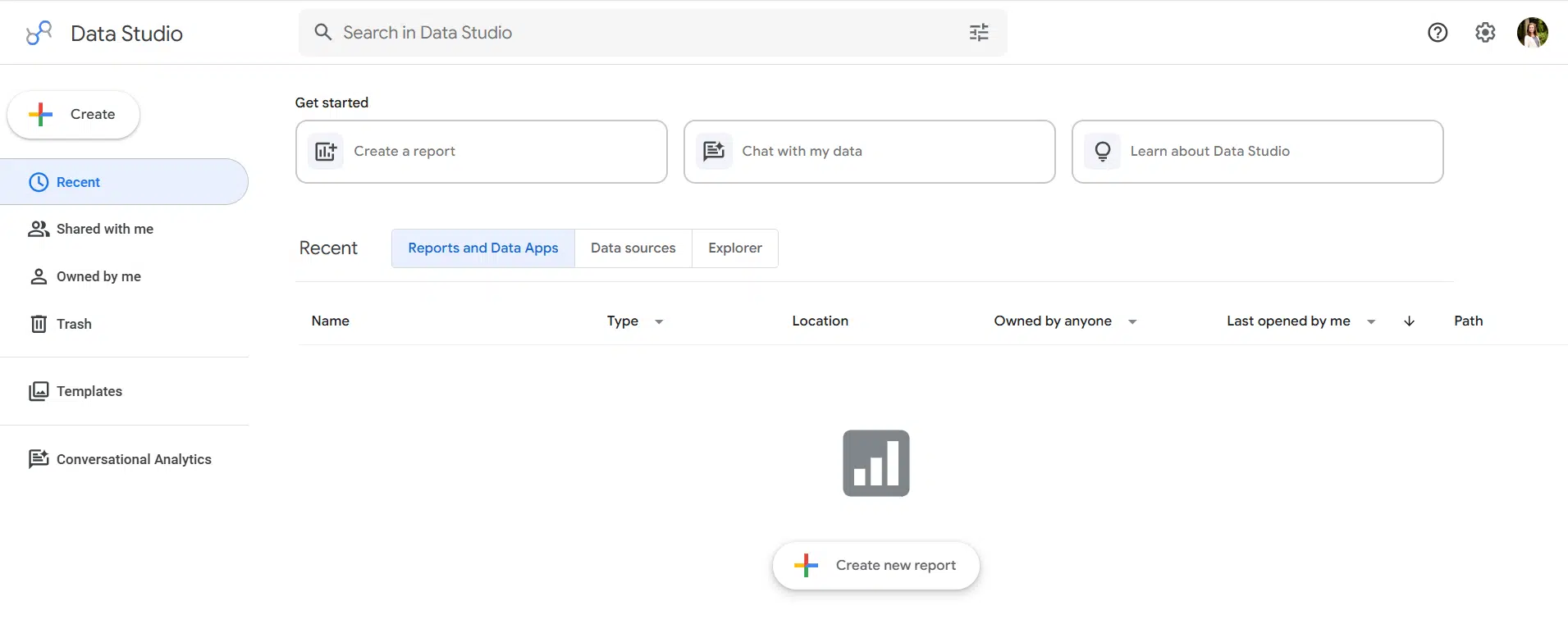The image size is (1568, 633).
Task: Open Conversational Analytics in the sidebar
Action: [x=124, y=459]
